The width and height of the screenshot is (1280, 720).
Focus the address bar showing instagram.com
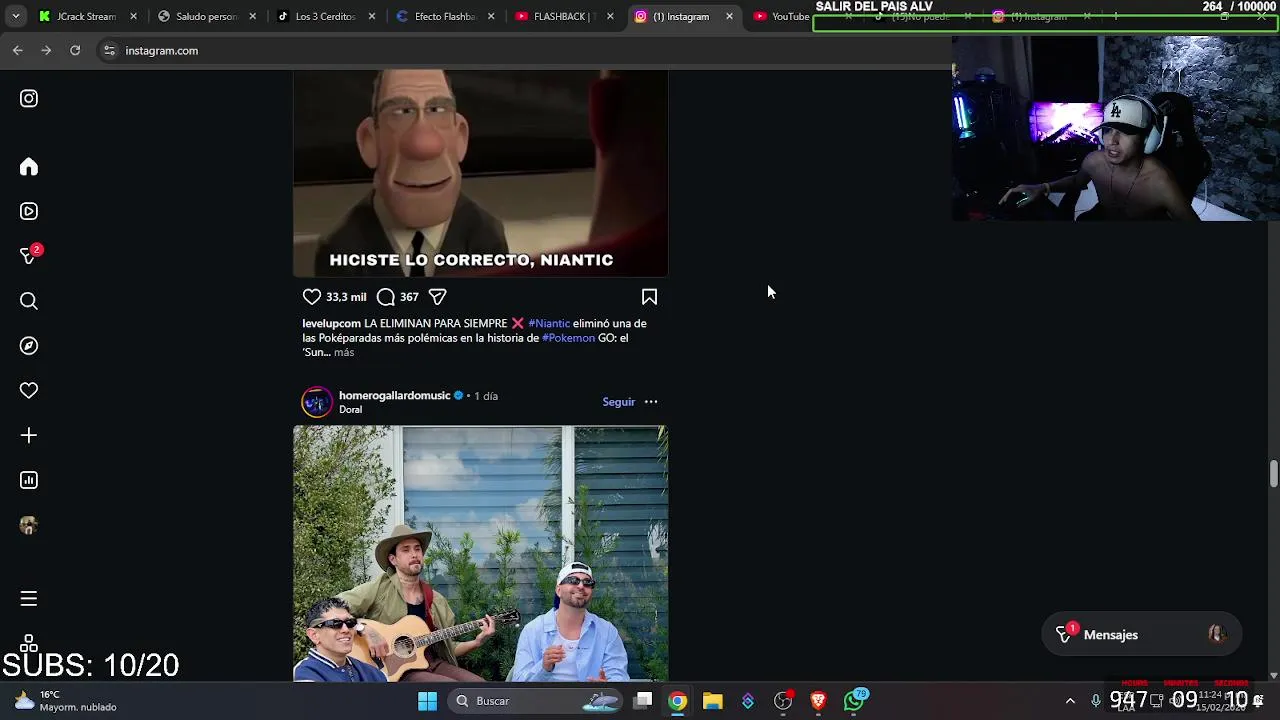coord(525,50)
